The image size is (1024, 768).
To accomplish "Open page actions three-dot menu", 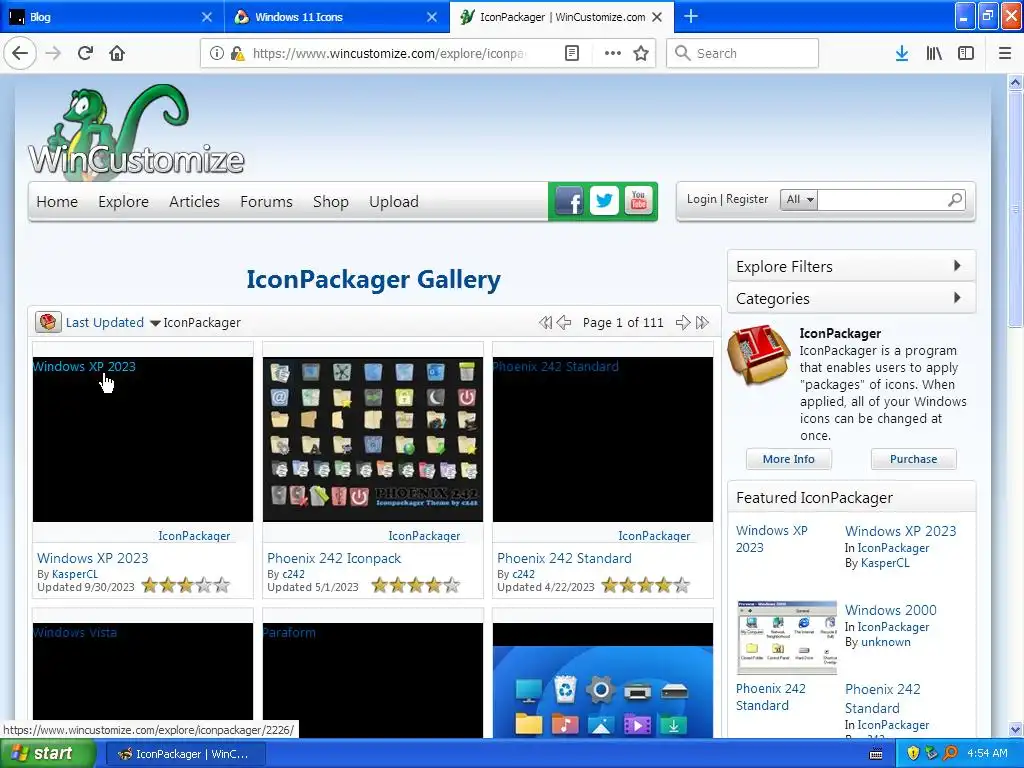I will (x=613, y=54).
